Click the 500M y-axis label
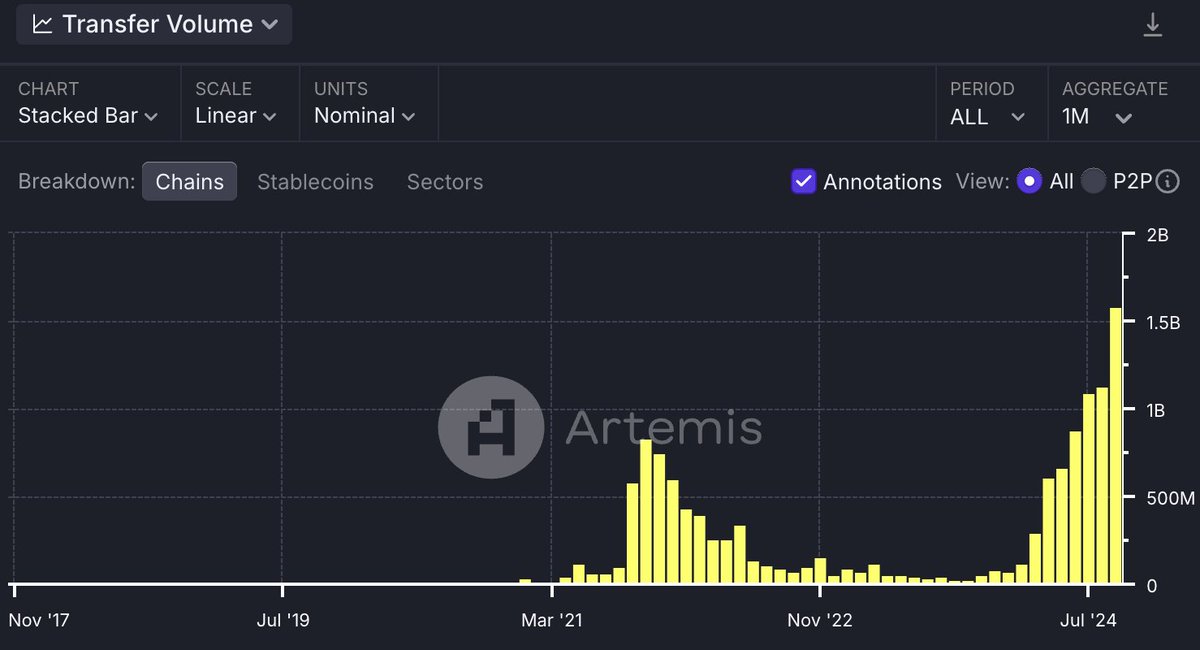The height and width of the screenshot is (650, 1200). click(1170, 498)
